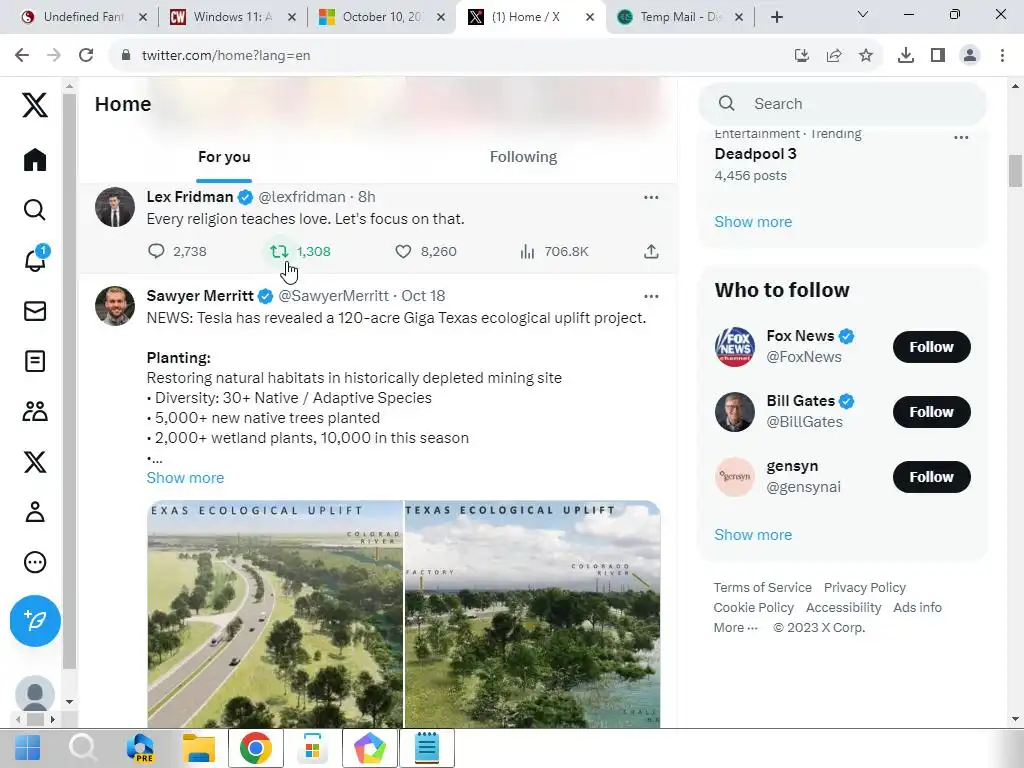
Task: Select the Following tab
Action: click(x=523, y=157)
